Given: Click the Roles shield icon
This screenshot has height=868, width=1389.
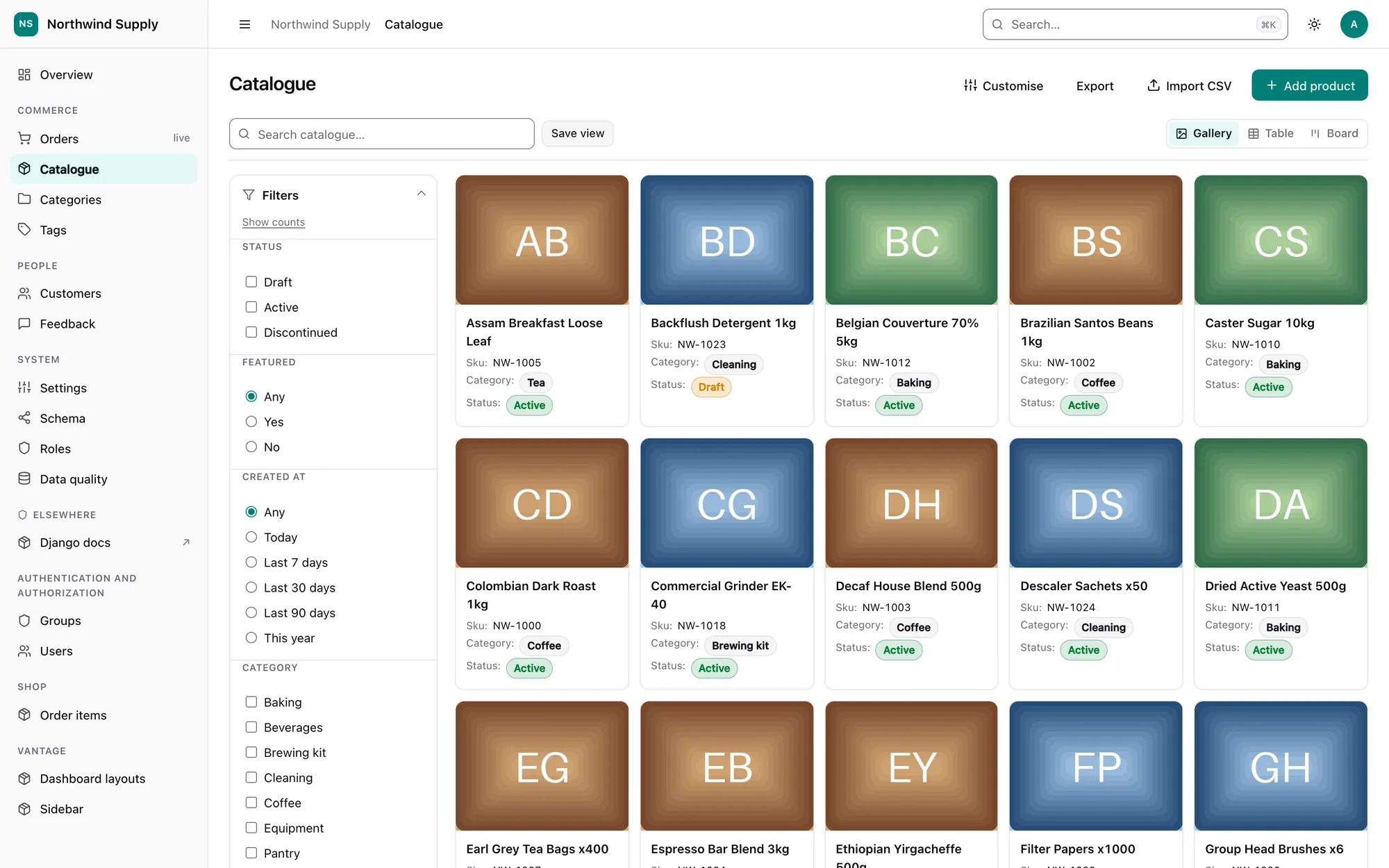Looking at the screenshot, I should tap(24, 449).
